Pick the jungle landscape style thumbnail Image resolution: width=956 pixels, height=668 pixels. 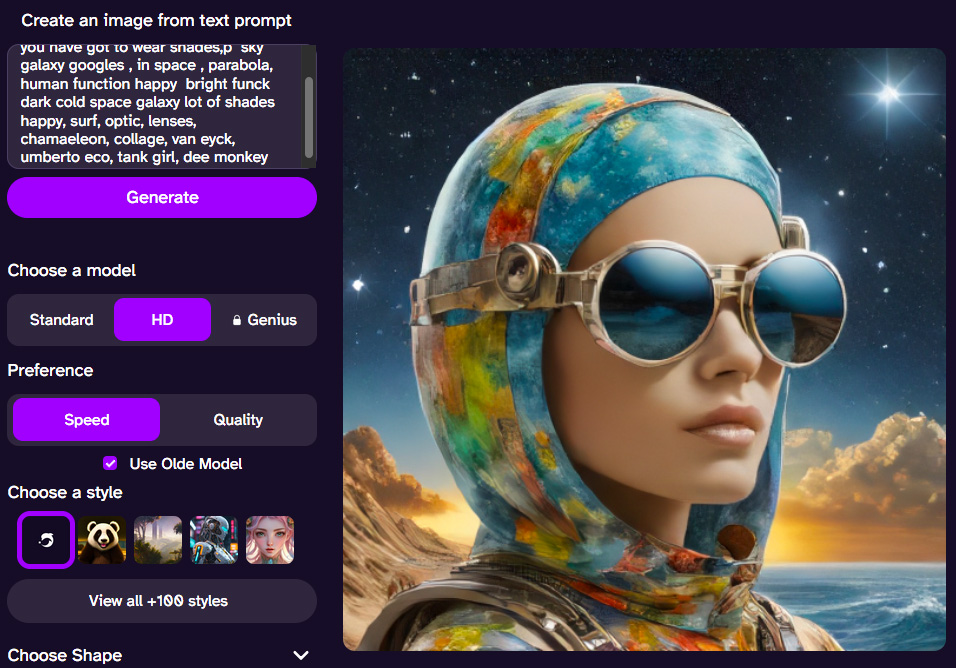point(158,540)
